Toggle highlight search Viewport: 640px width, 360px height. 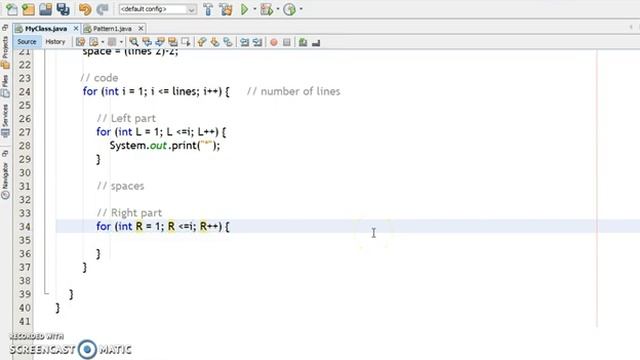click(173, 42)
